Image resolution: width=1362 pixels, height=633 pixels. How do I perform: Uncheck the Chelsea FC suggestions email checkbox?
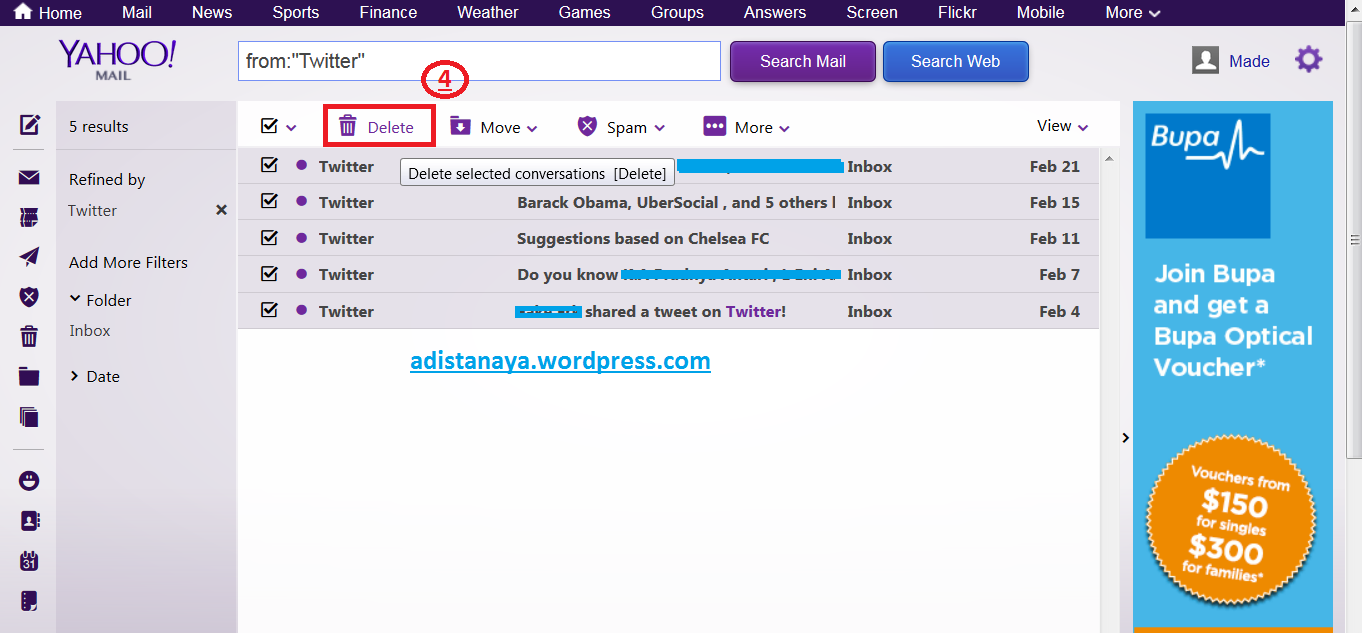pos(269,237)
